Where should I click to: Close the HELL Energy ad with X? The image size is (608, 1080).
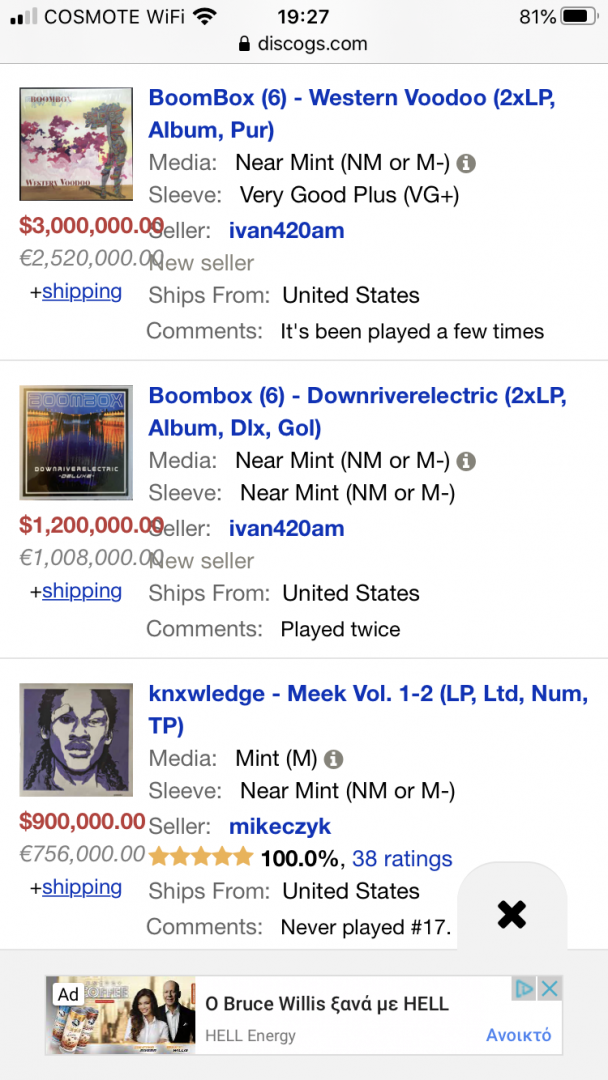point(549,989)
